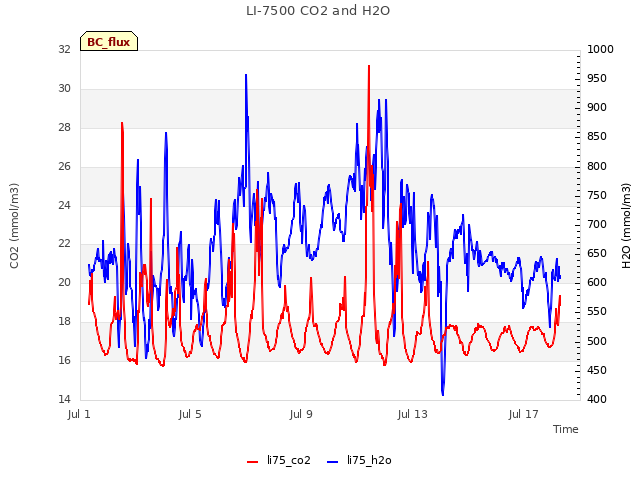Click the 400 value on H2O axis
The height and width of the screenshot is (480, 640).
point(597,399)
